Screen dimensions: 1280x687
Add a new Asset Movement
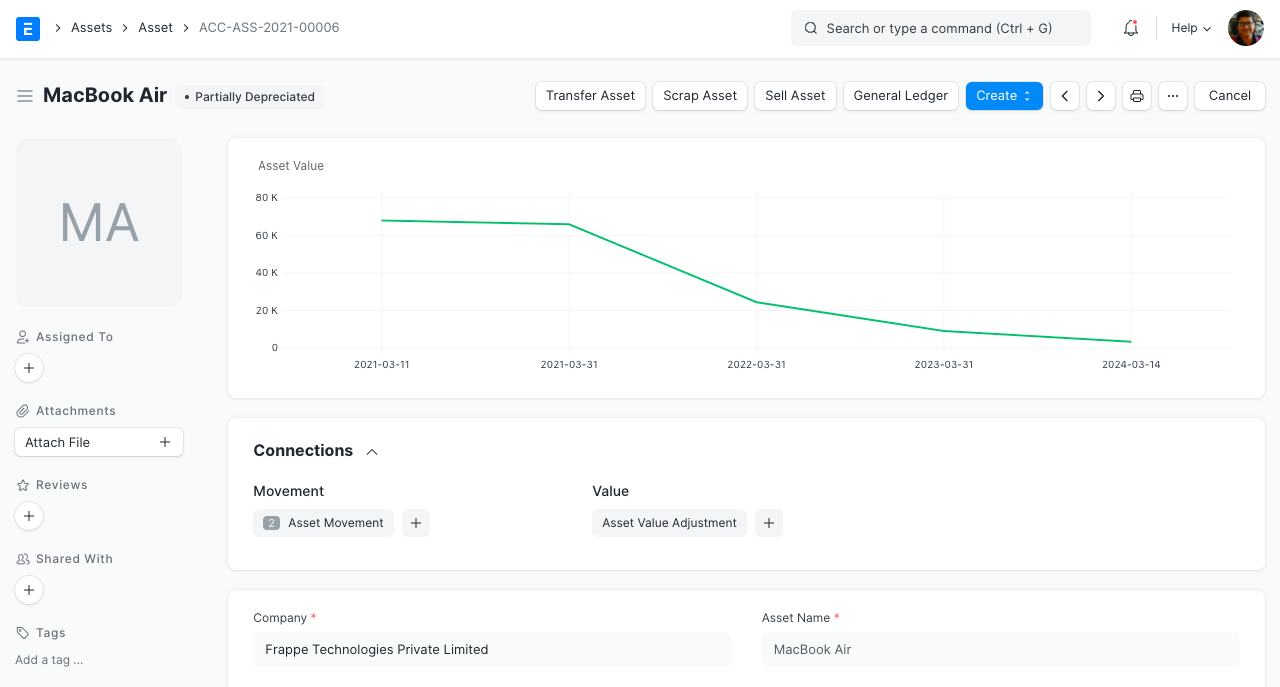(x=416, y=523)
